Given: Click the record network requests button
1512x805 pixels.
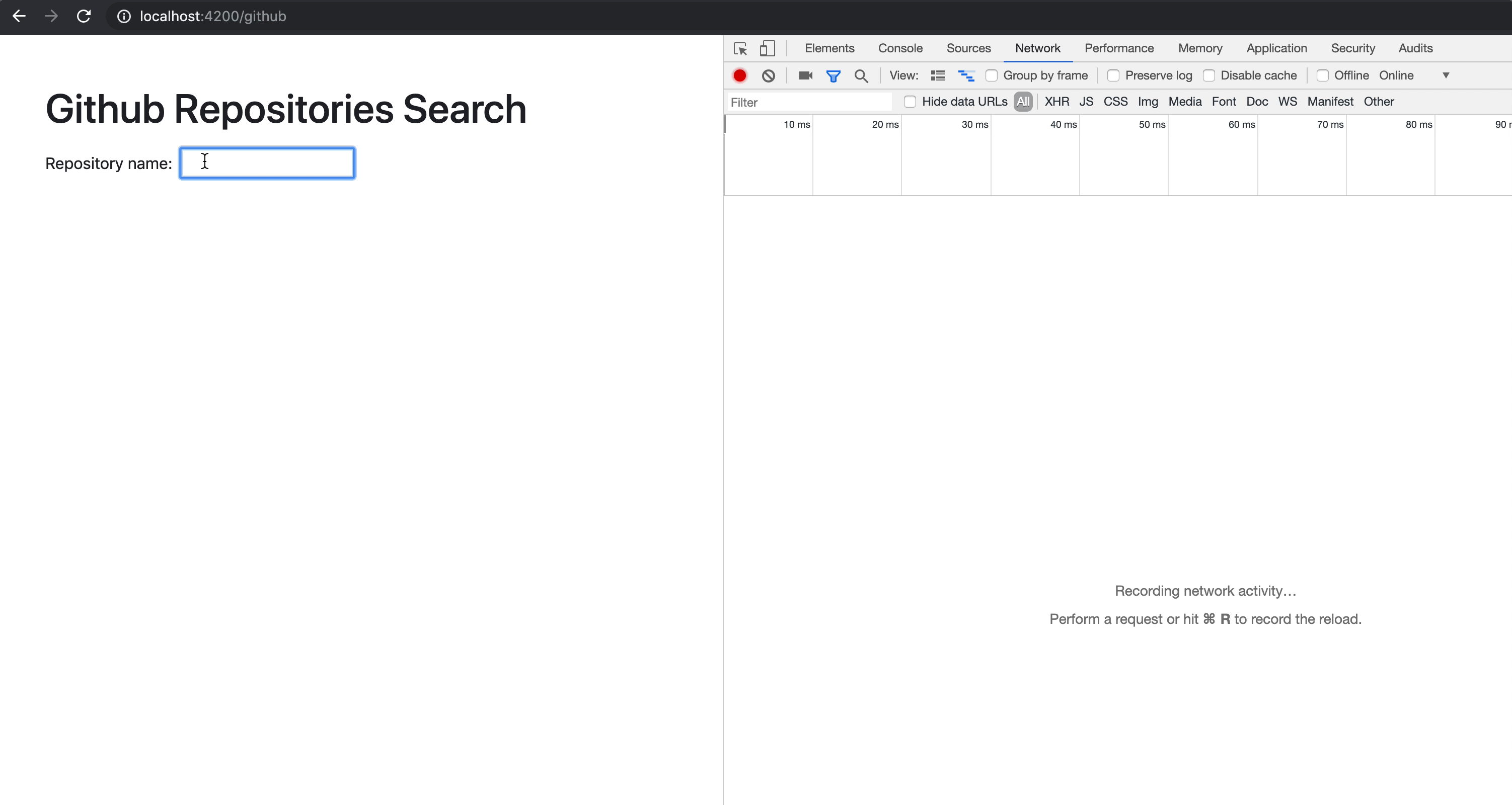Looking at the screenshot, I should 740,75.
